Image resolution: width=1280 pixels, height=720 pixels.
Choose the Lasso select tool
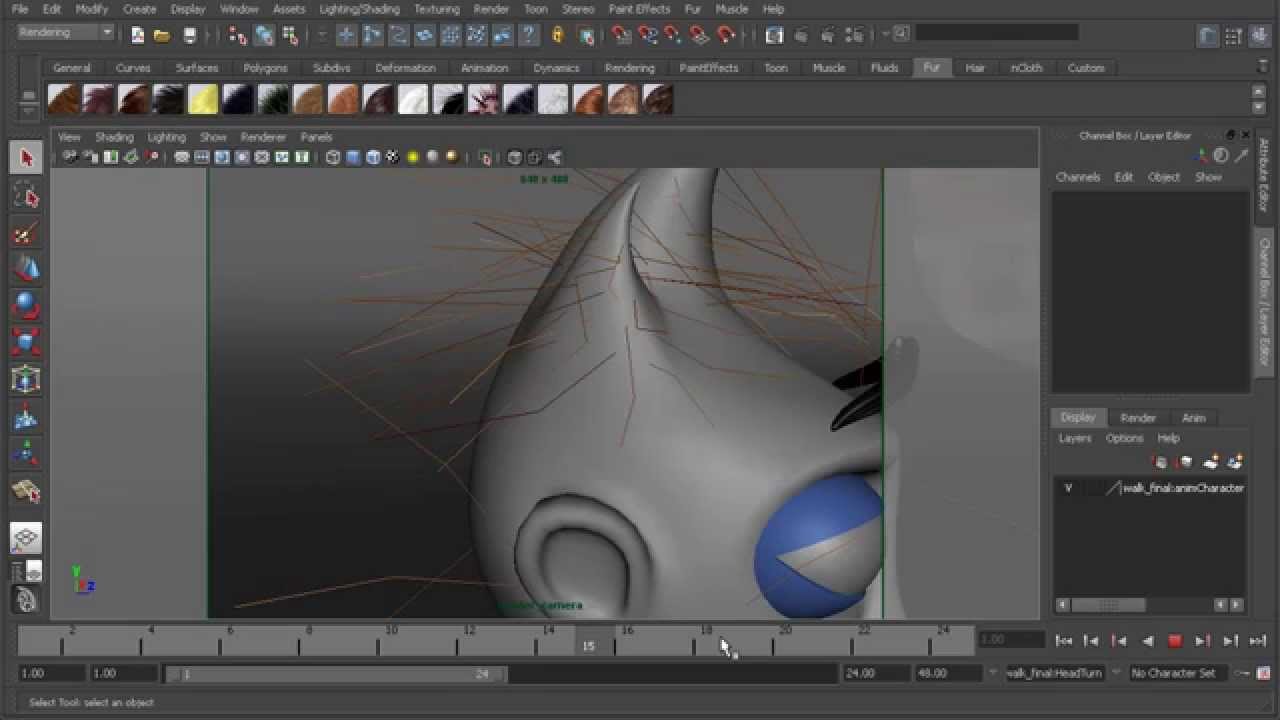26,196
